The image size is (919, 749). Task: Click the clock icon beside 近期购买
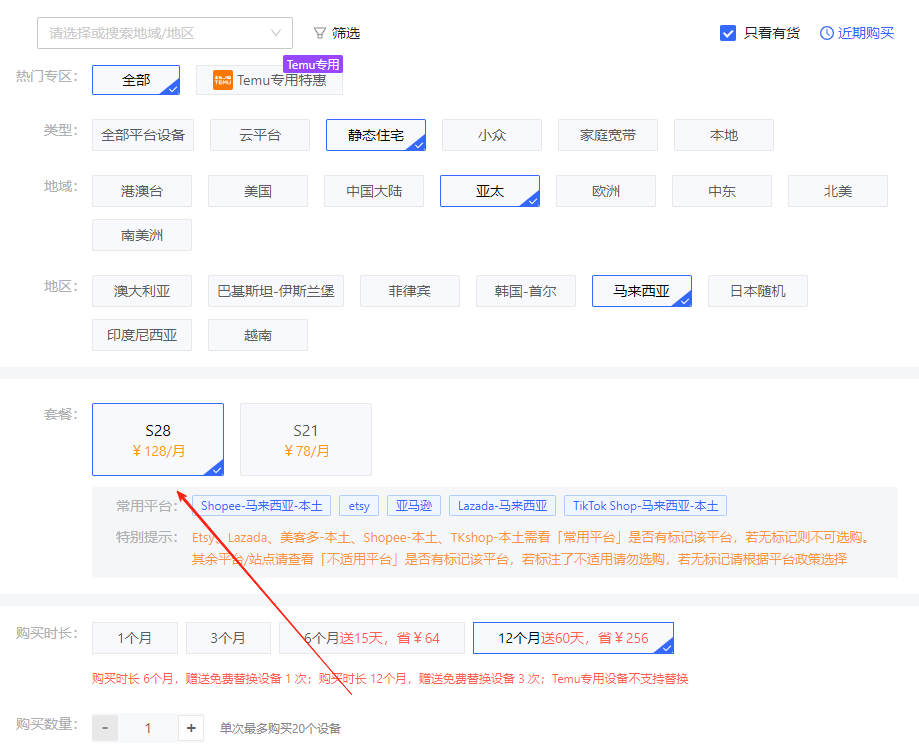pyautogui.click(x=826, y=33)
